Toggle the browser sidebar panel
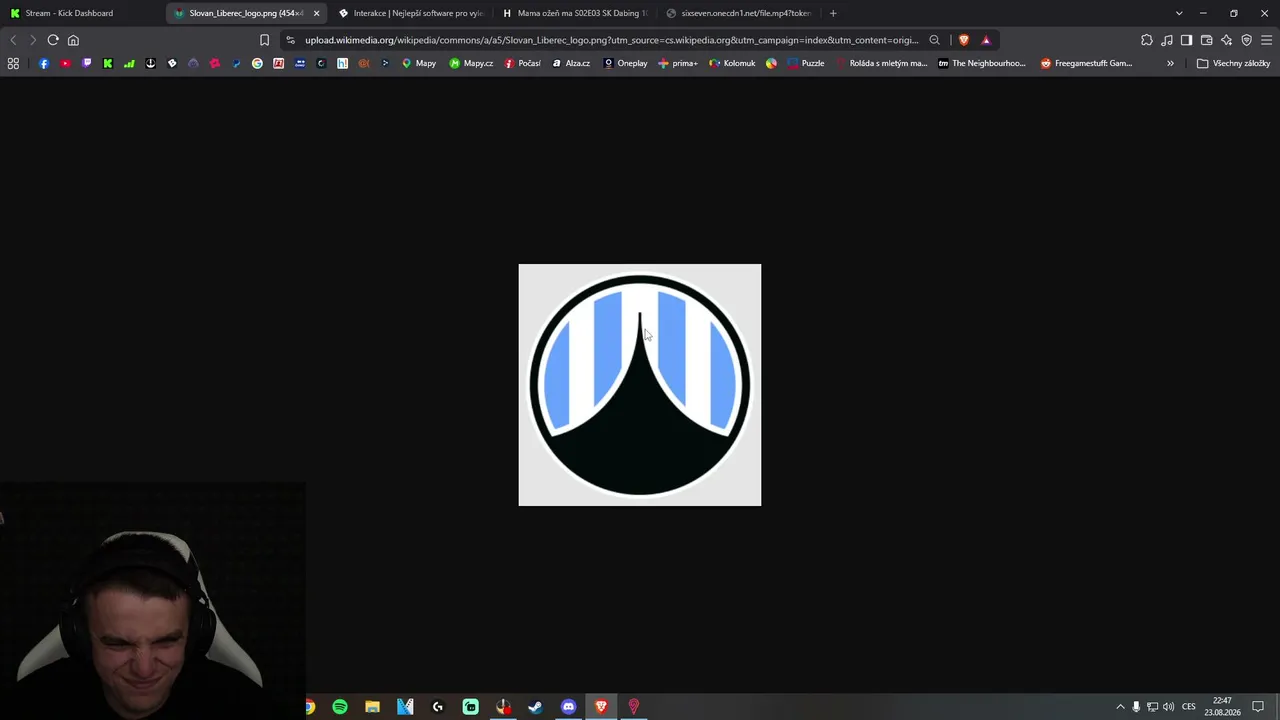The image size is (1280, 720). click(1186, 40)
